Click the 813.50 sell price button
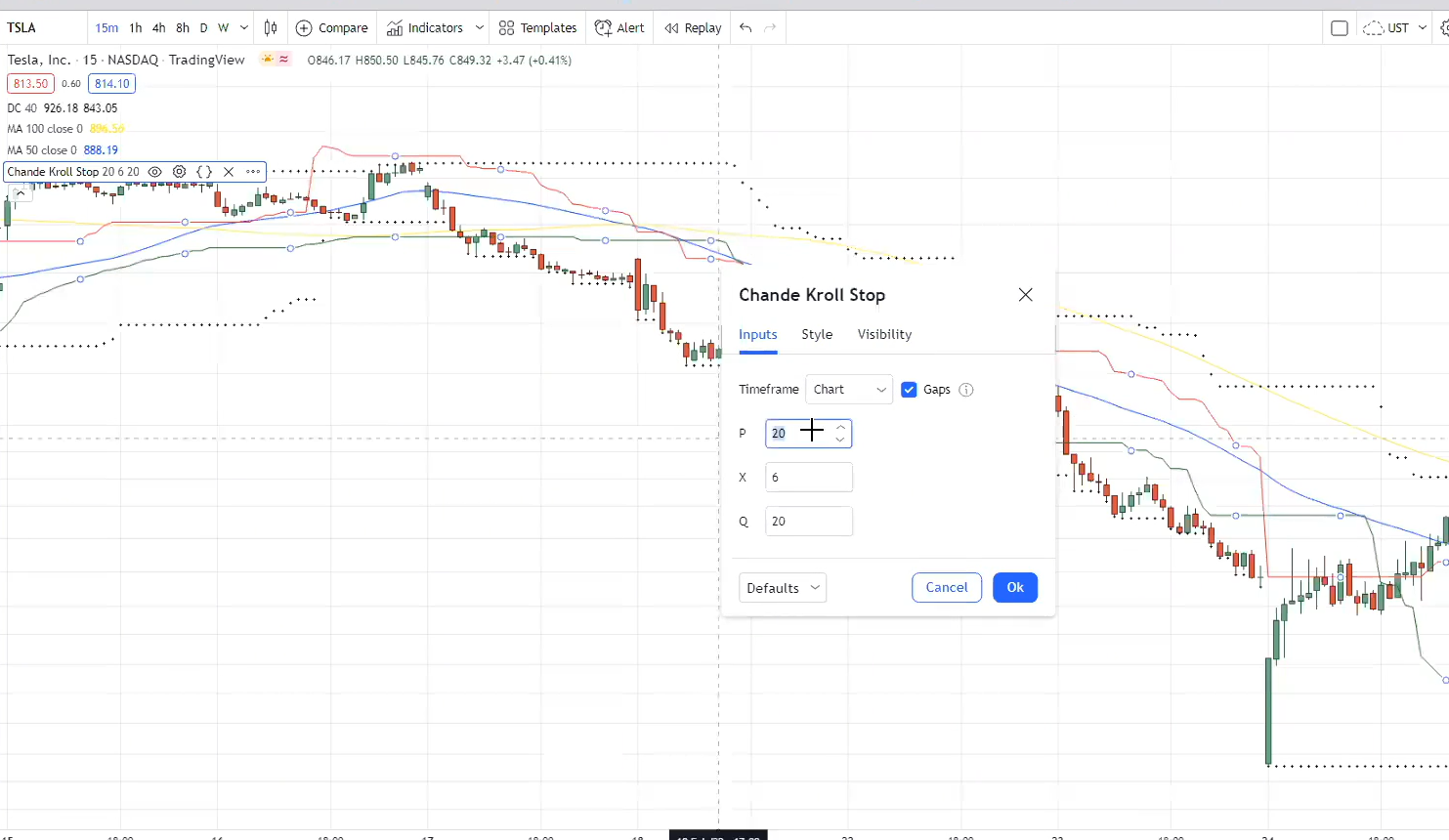Screen dimensions: 1449x840 (x=30, y=84)
